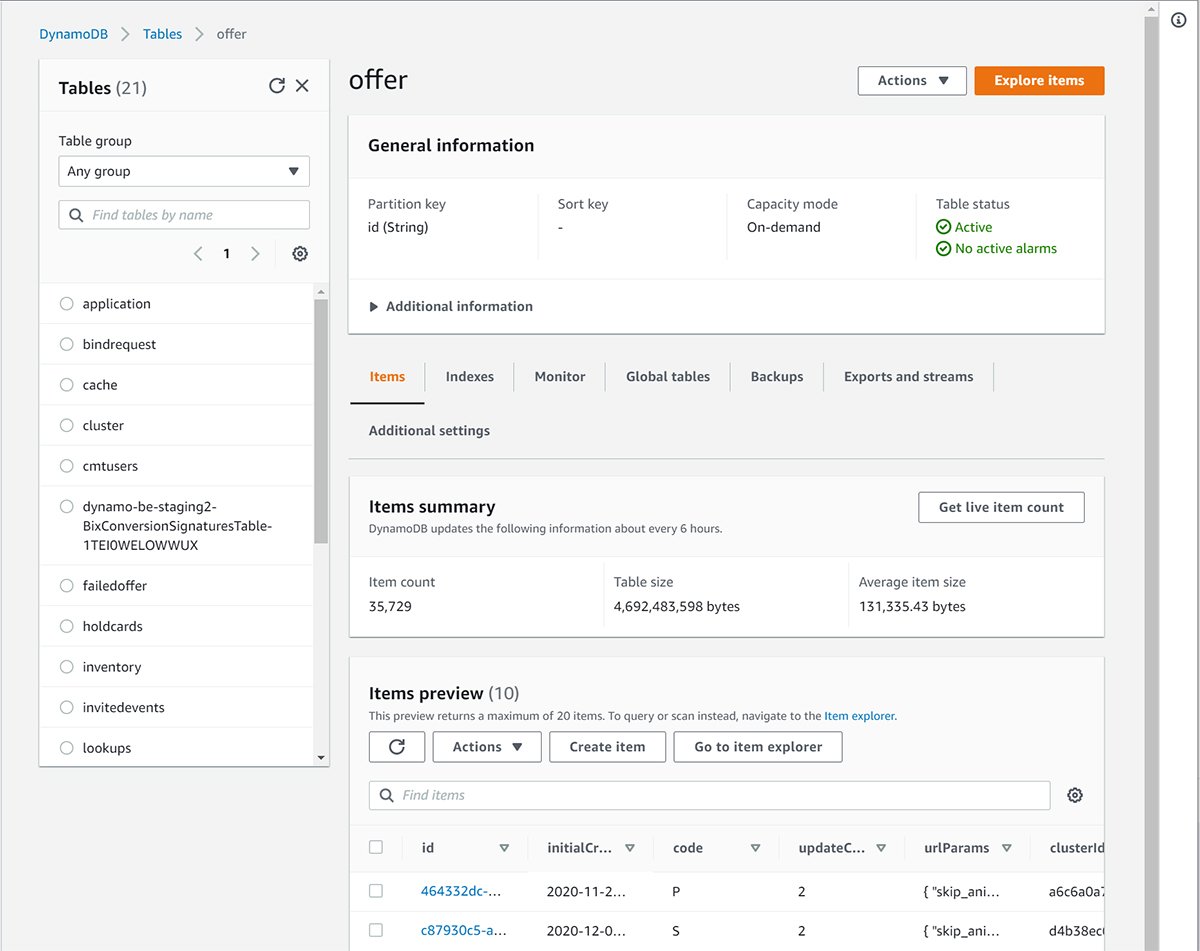Viewport: 1200px width, 951px height.
Task: Open the info panel icon
Action: click(x=1178, y=20)
